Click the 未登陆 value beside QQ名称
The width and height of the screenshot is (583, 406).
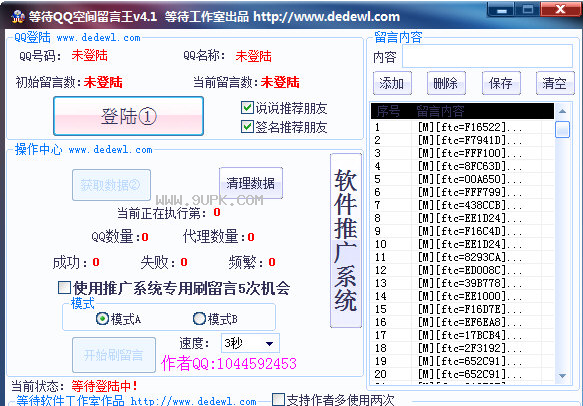tap(254, 56)
